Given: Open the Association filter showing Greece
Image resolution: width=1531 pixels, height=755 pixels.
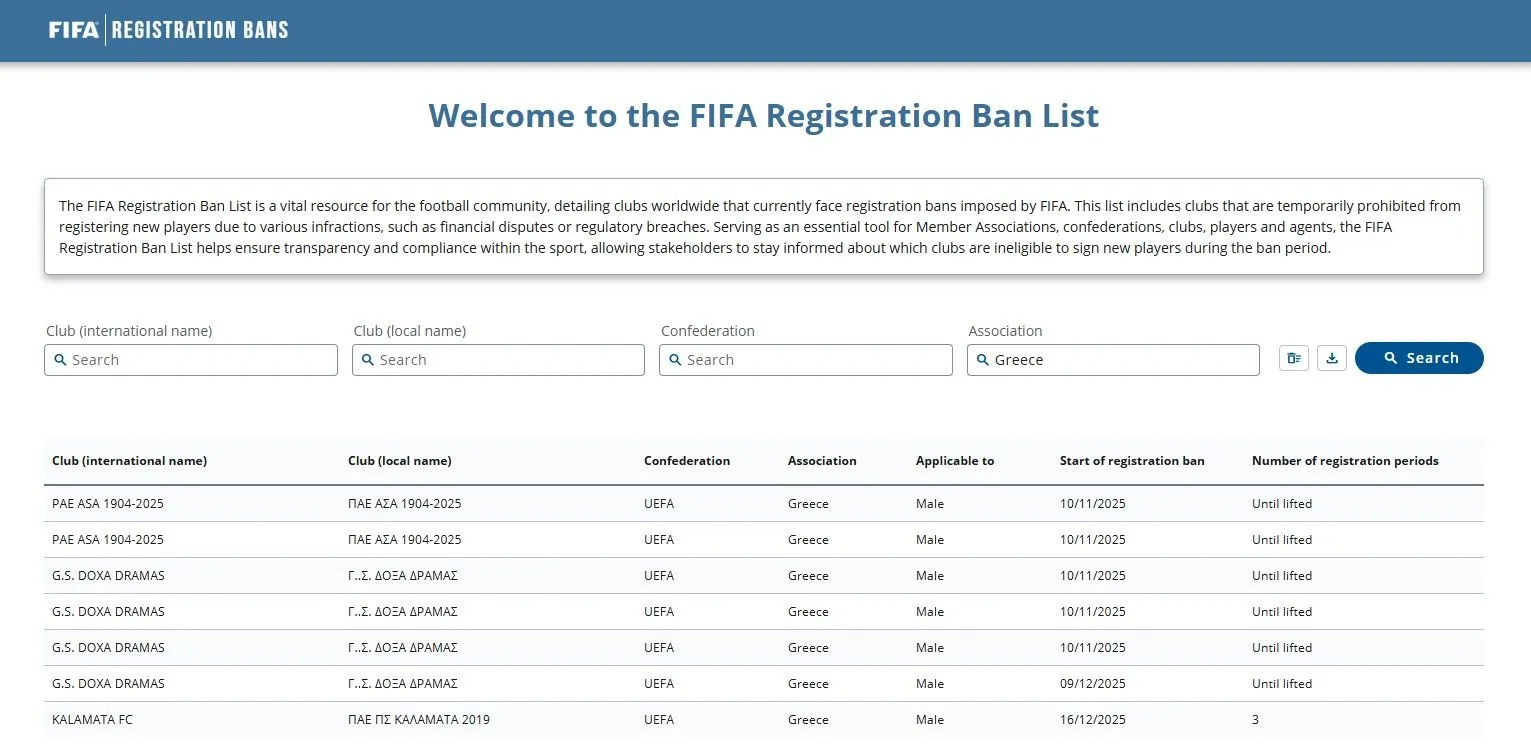Looking at the screenshot, I should coord(1122,360).
